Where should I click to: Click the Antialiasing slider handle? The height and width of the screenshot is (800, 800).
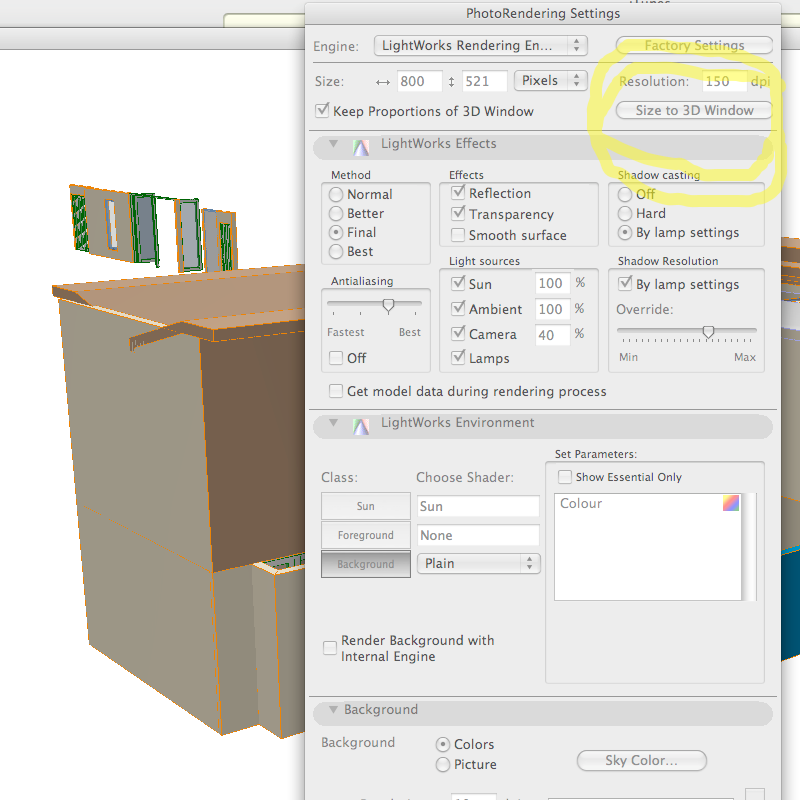[x=388, y=305]
